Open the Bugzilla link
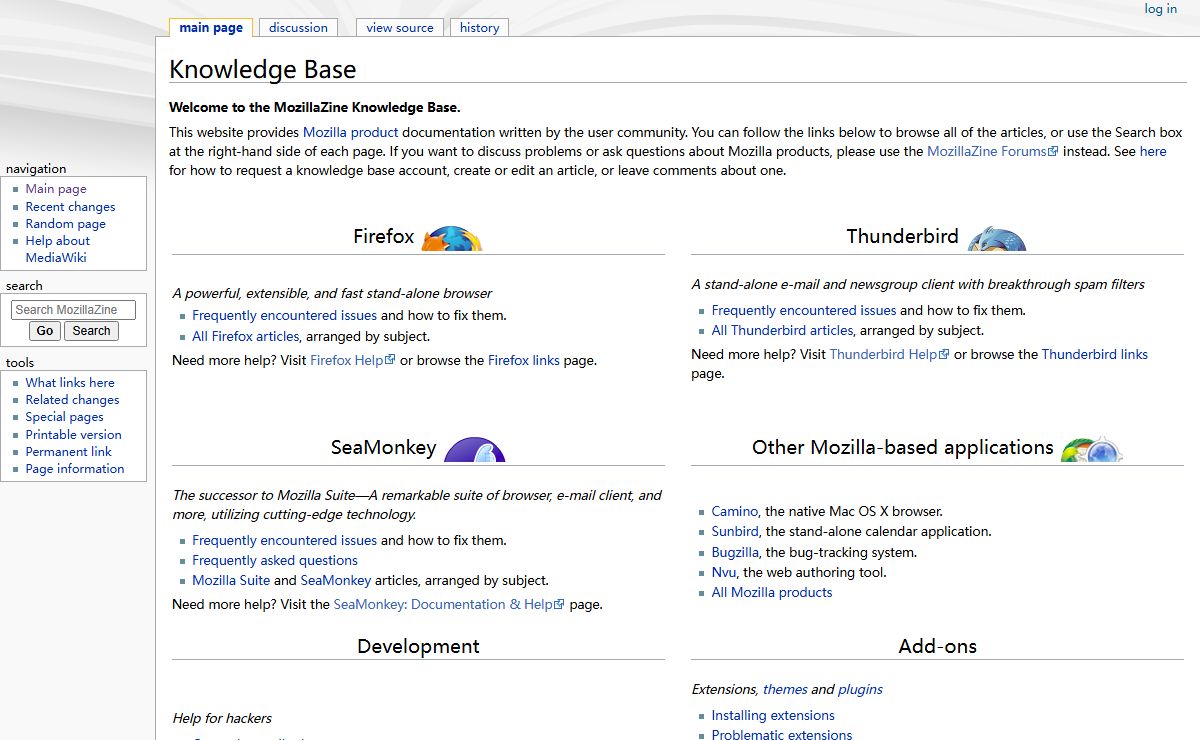This screenshot has height=740, width=1200. coord(735,553)
